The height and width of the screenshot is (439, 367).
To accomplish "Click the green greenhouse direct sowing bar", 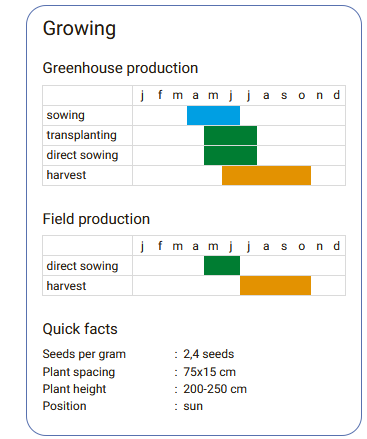I will click(x=230, y=155).
